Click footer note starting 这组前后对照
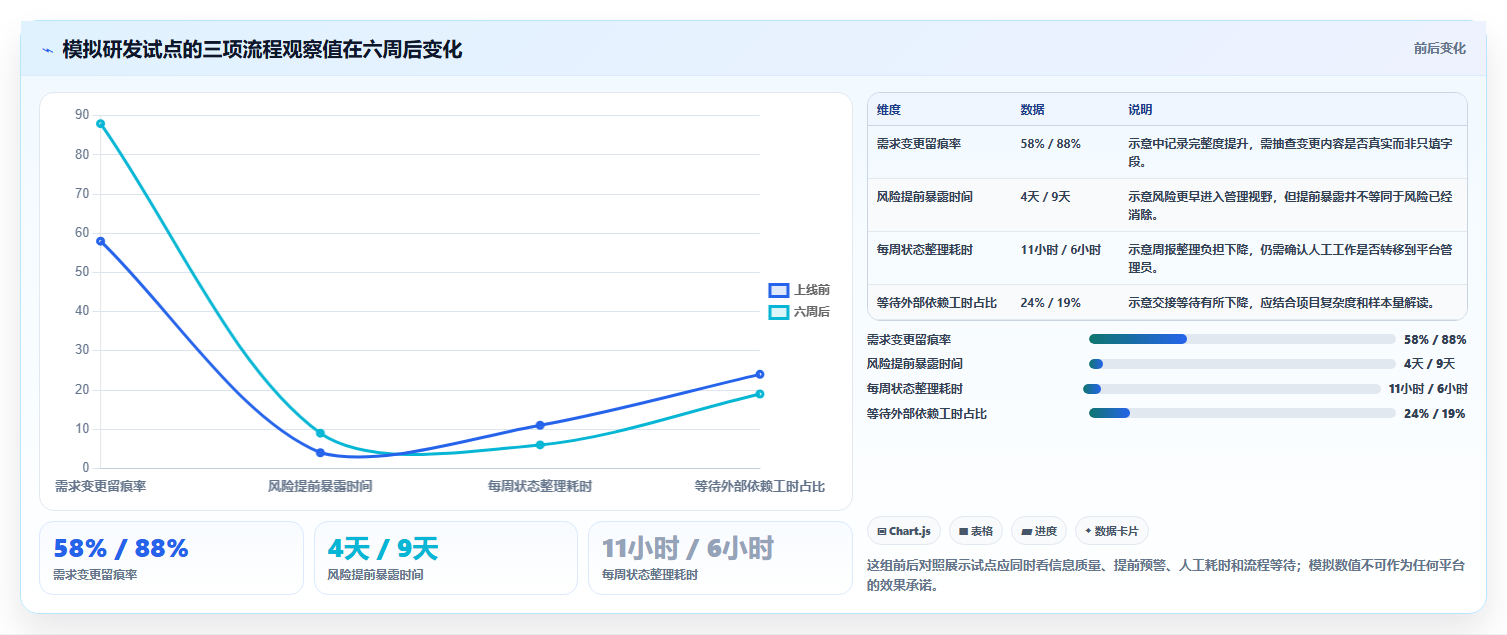Image resolution: width=1507 pixels, height=635 pixels. click(1166, 576)
